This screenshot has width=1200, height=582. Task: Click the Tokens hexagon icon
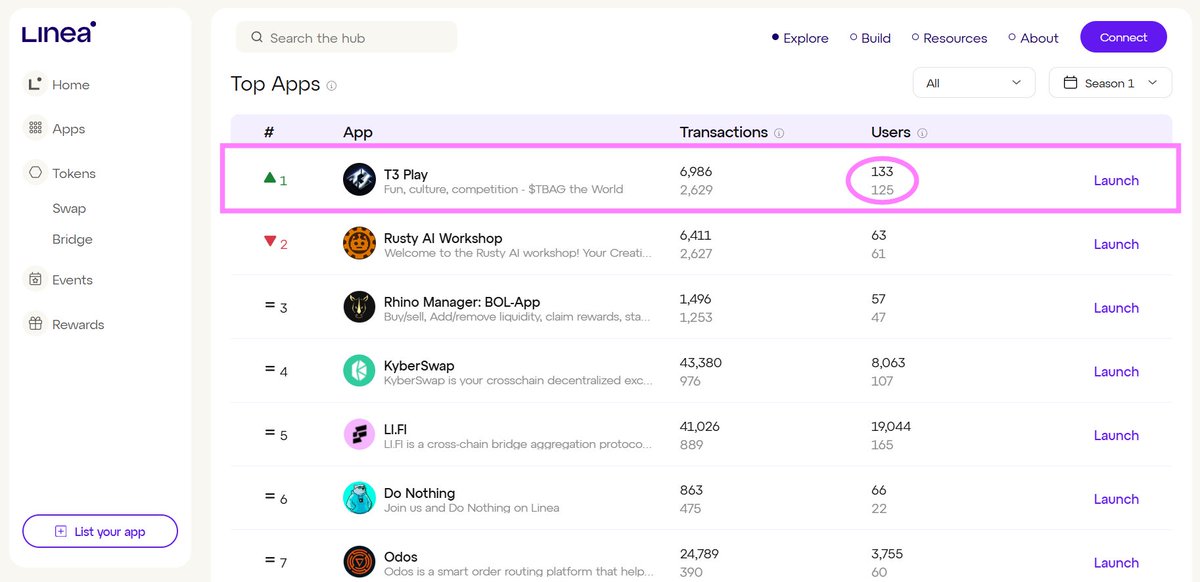pyautogui.click(x=35, y=173)
